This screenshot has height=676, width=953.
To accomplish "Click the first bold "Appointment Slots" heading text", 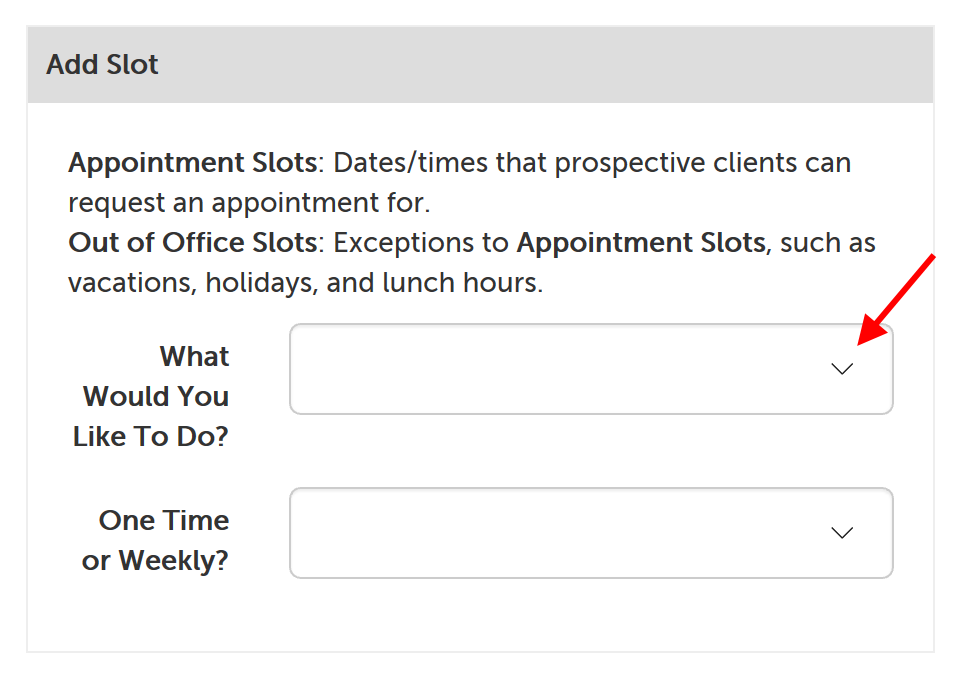I will (x=192, y=163).
